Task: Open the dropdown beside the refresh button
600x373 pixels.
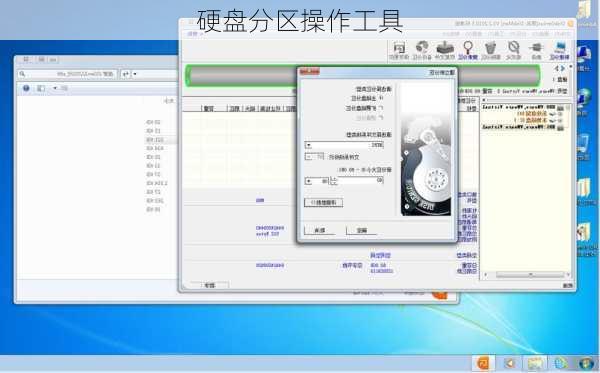Action: point(135,74)
